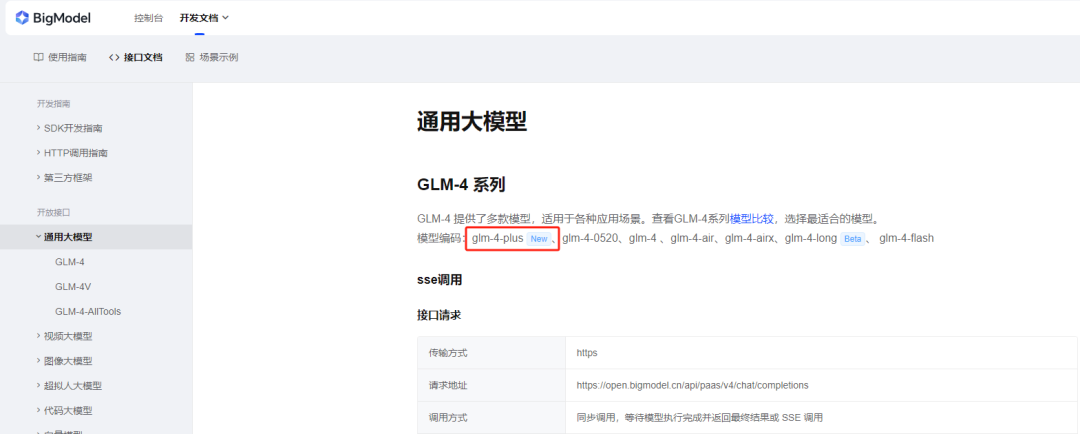Switch to the 场景示例 tab
Screen dimensions: 1080x434
pyautogui.click(x=212, y=57)
